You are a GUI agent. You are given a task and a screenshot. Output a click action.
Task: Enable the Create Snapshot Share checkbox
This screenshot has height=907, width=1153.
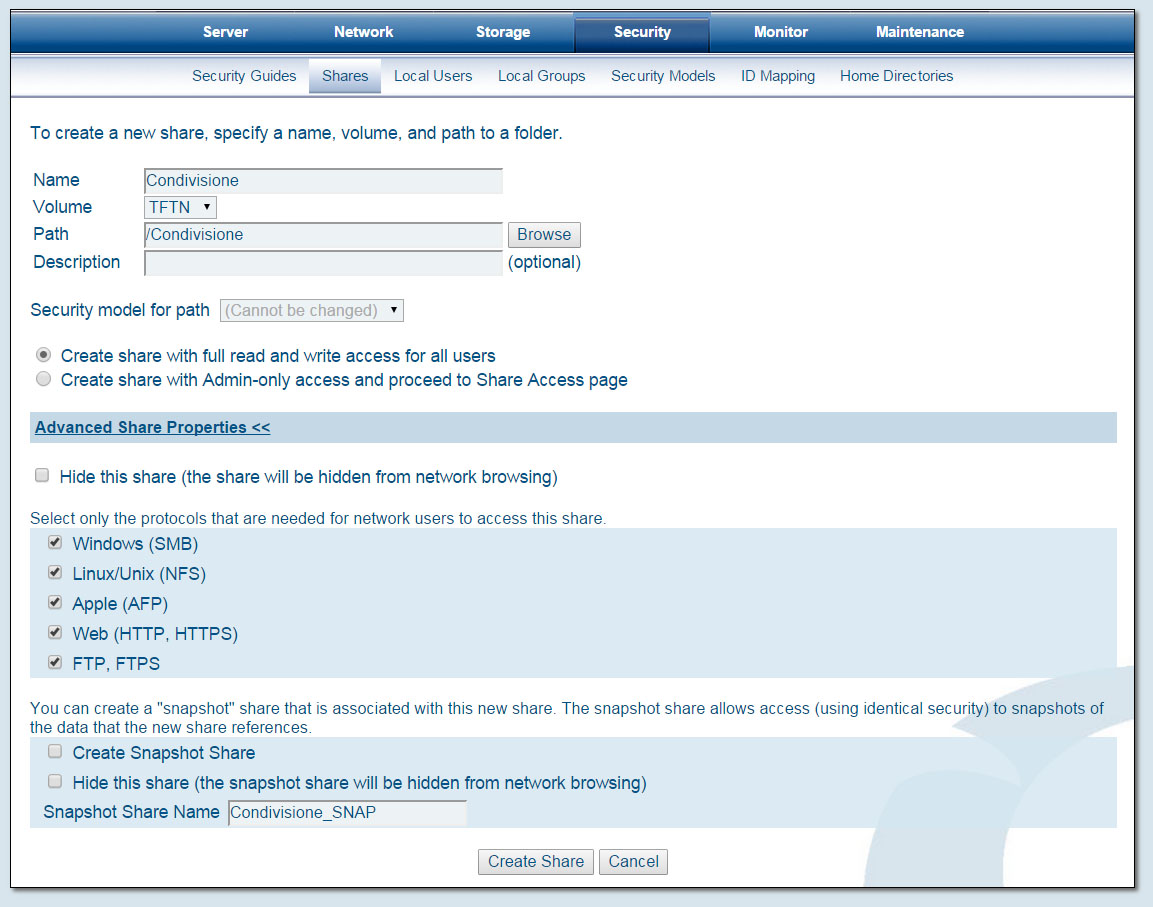pyautogui.click(x=55, y=752)
